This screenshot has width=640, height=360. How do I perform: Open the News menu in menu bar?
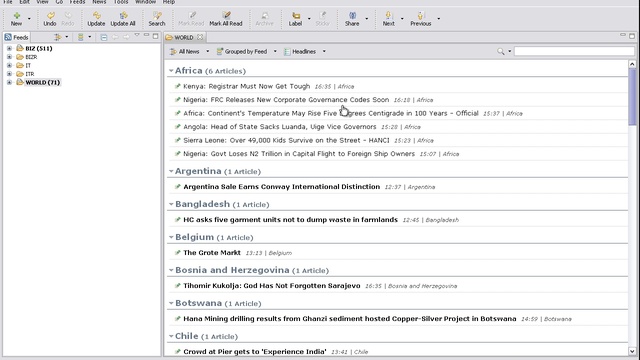click(99, 2)
